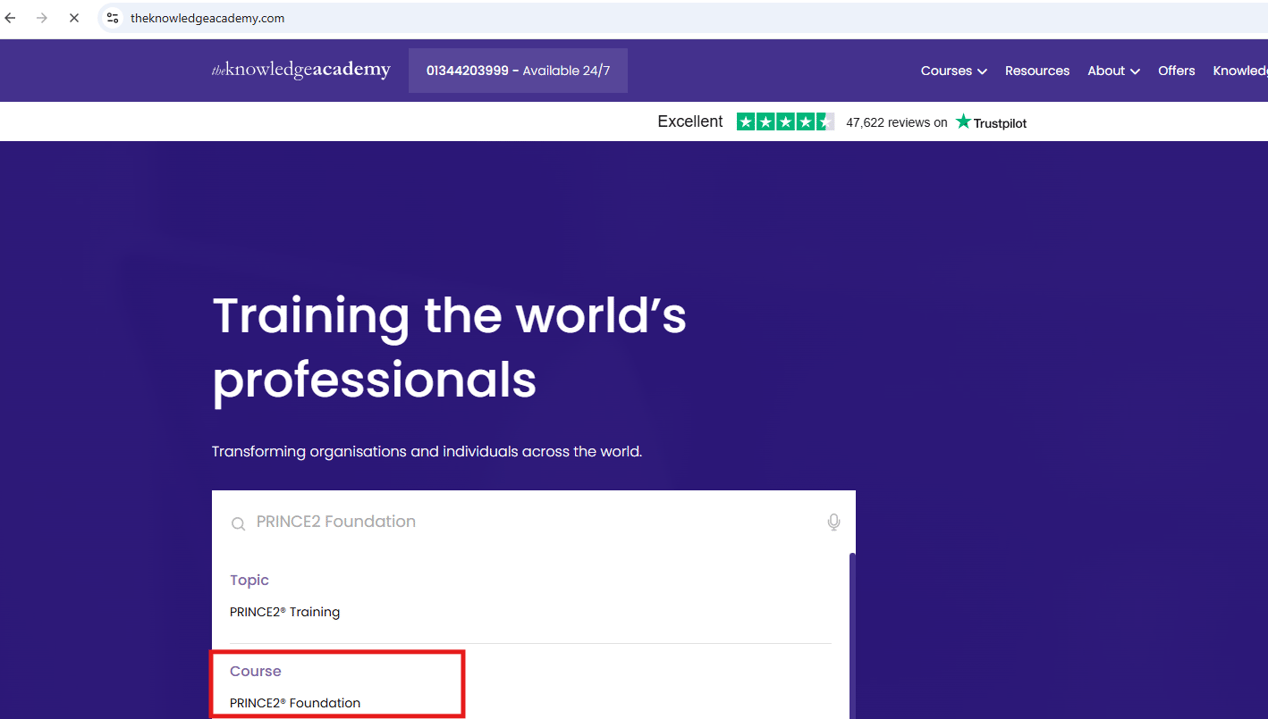The image size is (1268, 719).
Task: Focus the PRINCE2 Foundation search field
Action: click(535, 522)
